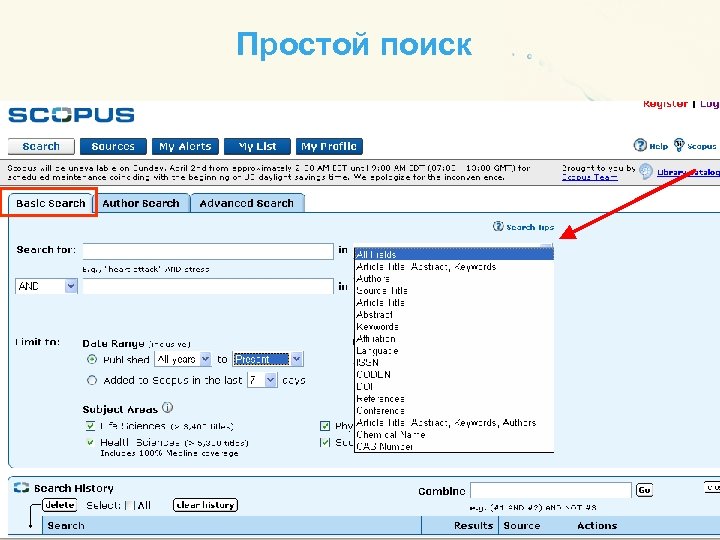The height and width of the screenshot is (540, 720).
Task: Switch to the Author Search tab
Action: (141, 203)
